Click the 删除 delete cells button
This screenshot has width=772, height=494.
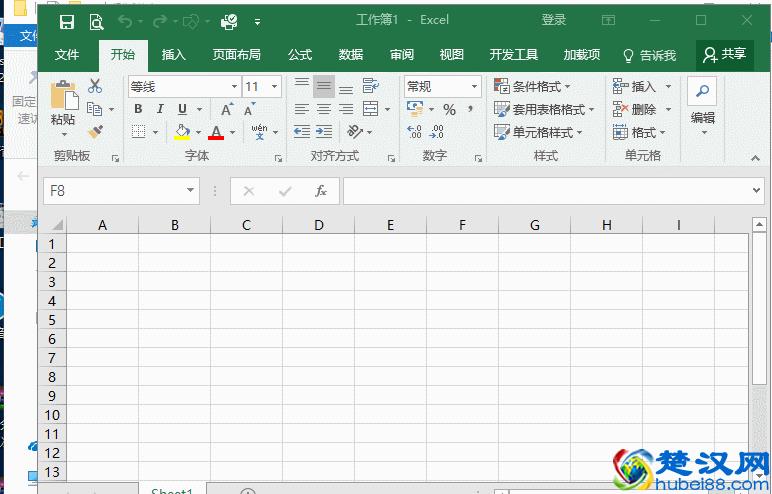[635, 109]
